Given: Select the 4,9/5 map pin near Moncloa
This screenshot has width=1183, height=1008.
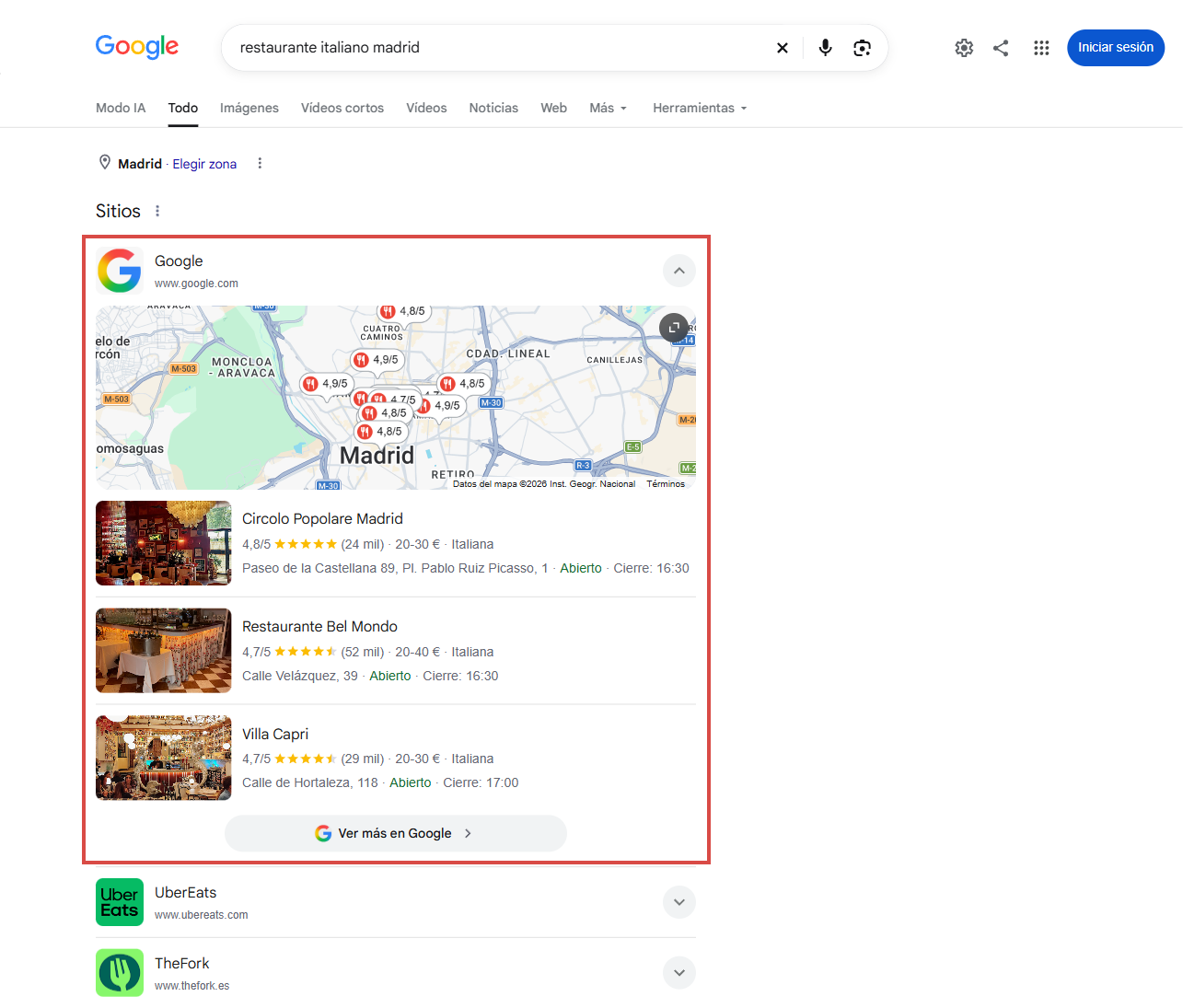Looking at the screenshot, I should coord(325,384).
